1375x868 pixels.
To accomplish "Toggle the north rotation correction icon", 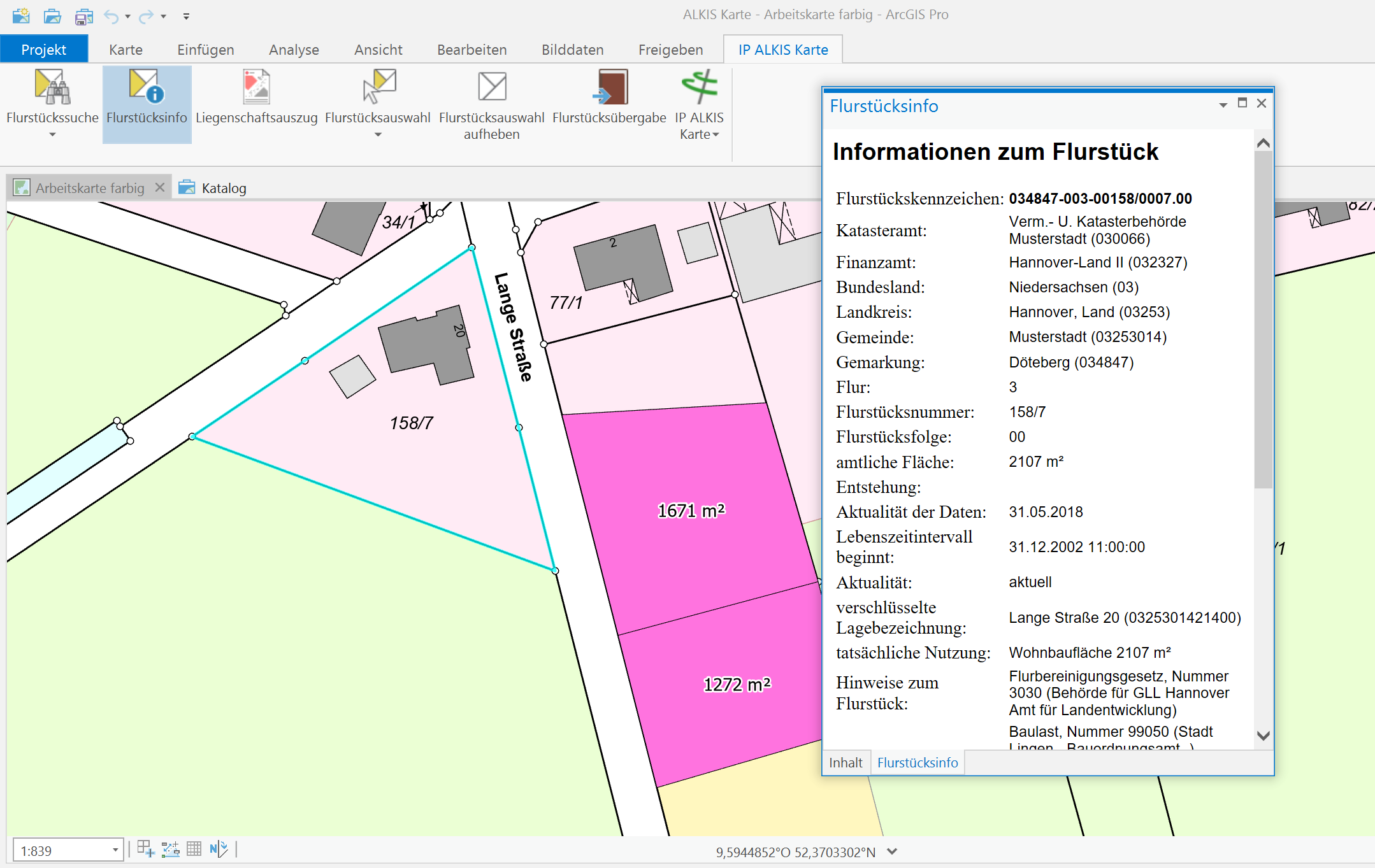I will 219,849.
